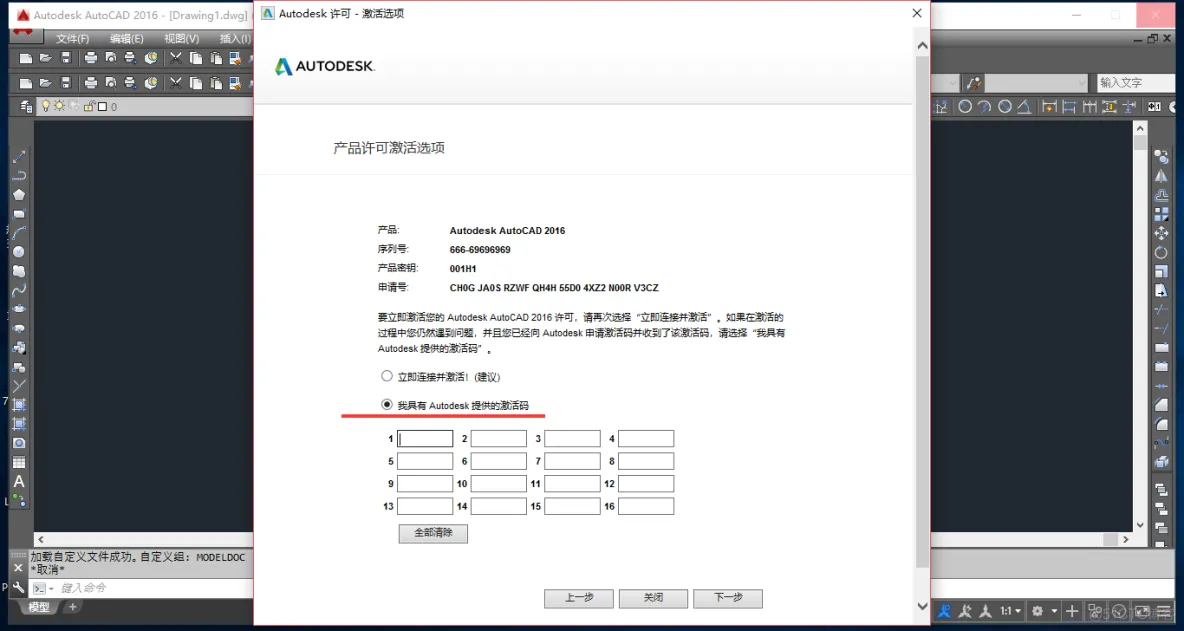Click dialog scrollbar up arrow
This screenshot has width=1184, height=631.
click(x=921, y=46)
